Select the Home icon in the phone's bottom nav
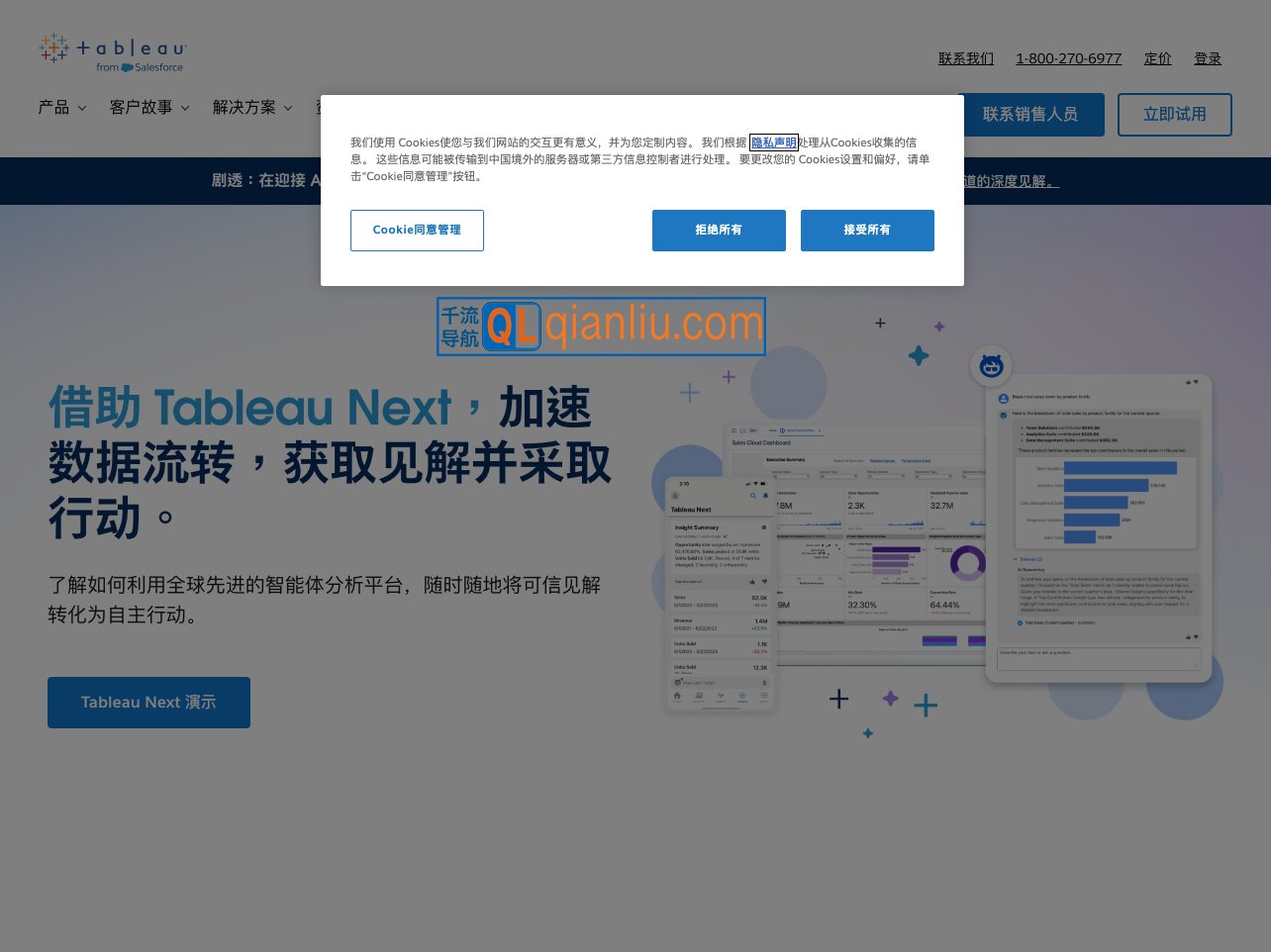Screen dimensions: 1271x952 tap(676, 695)
